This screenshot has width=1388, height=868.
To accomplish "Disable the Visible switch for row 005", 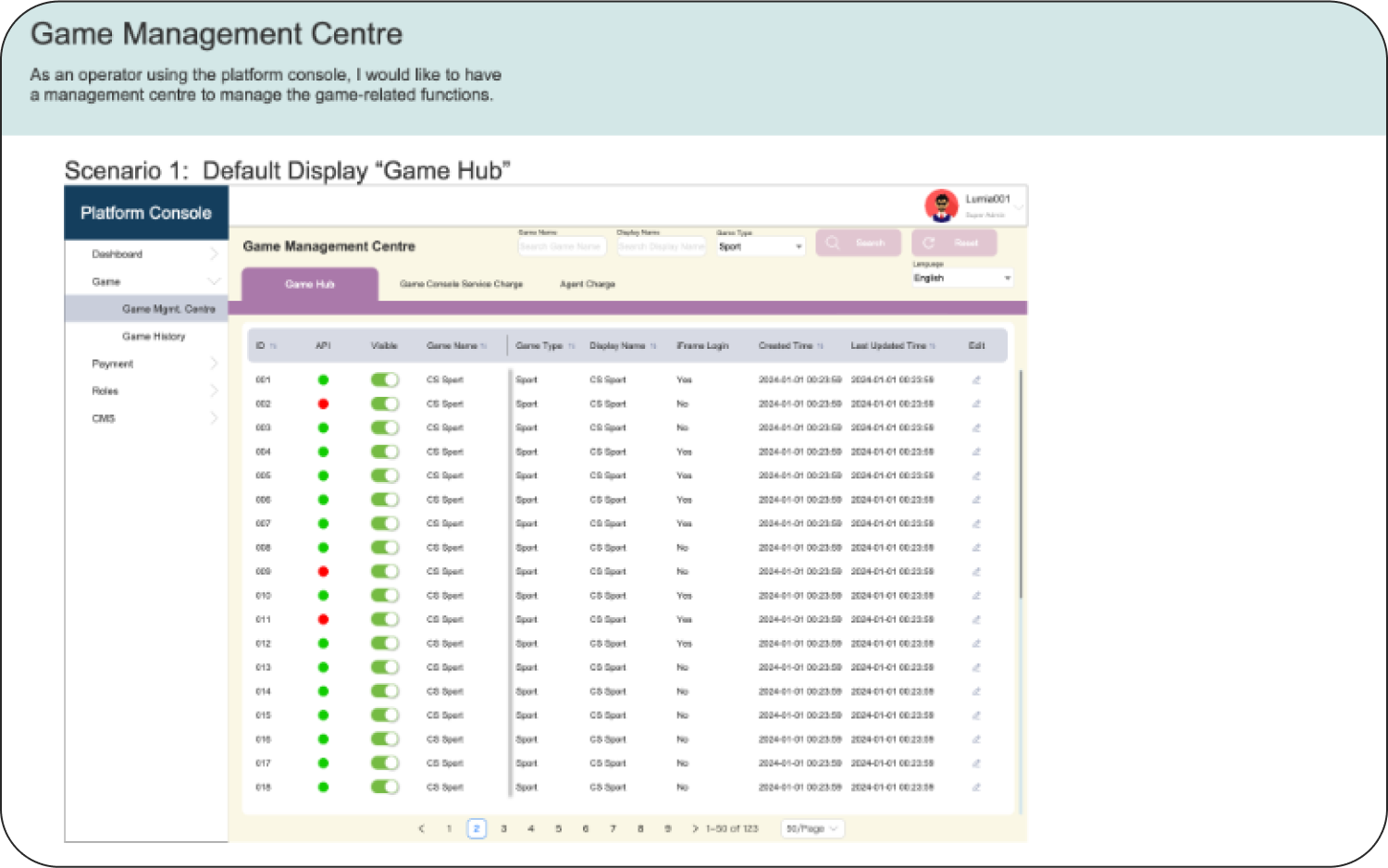I will coord(385,476).
